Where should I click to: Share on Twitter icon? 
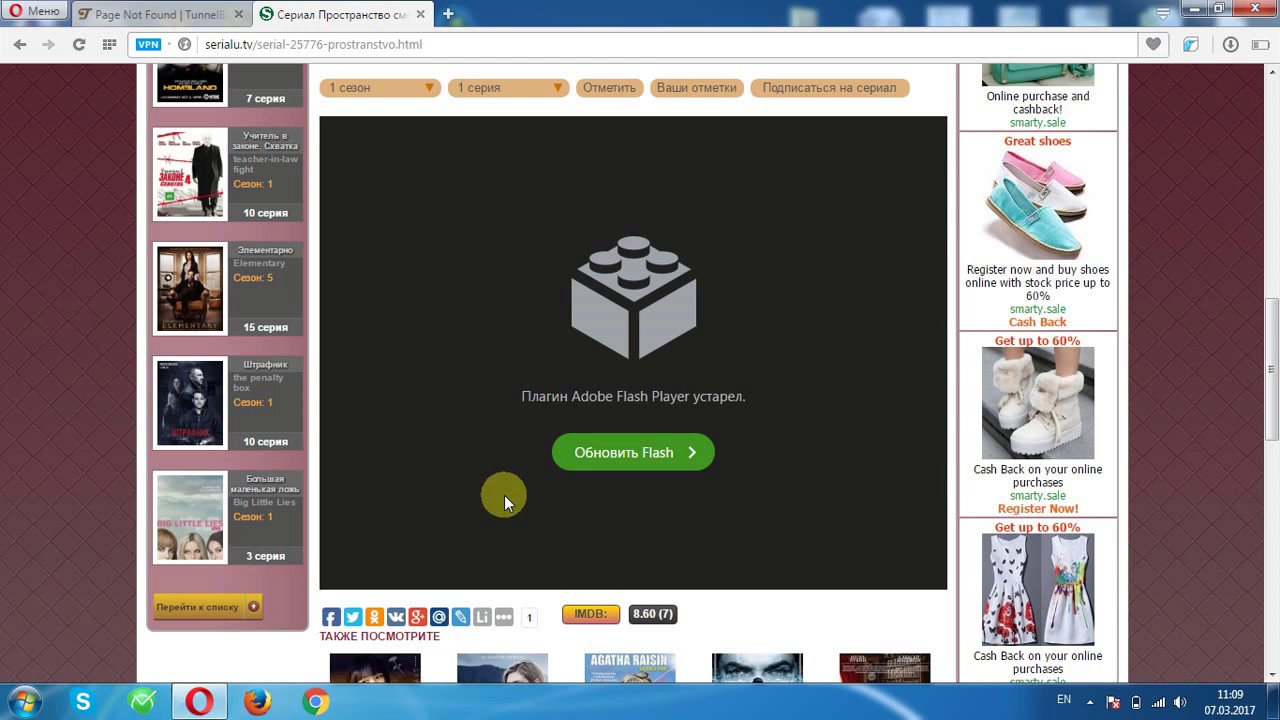click(353, 617)
